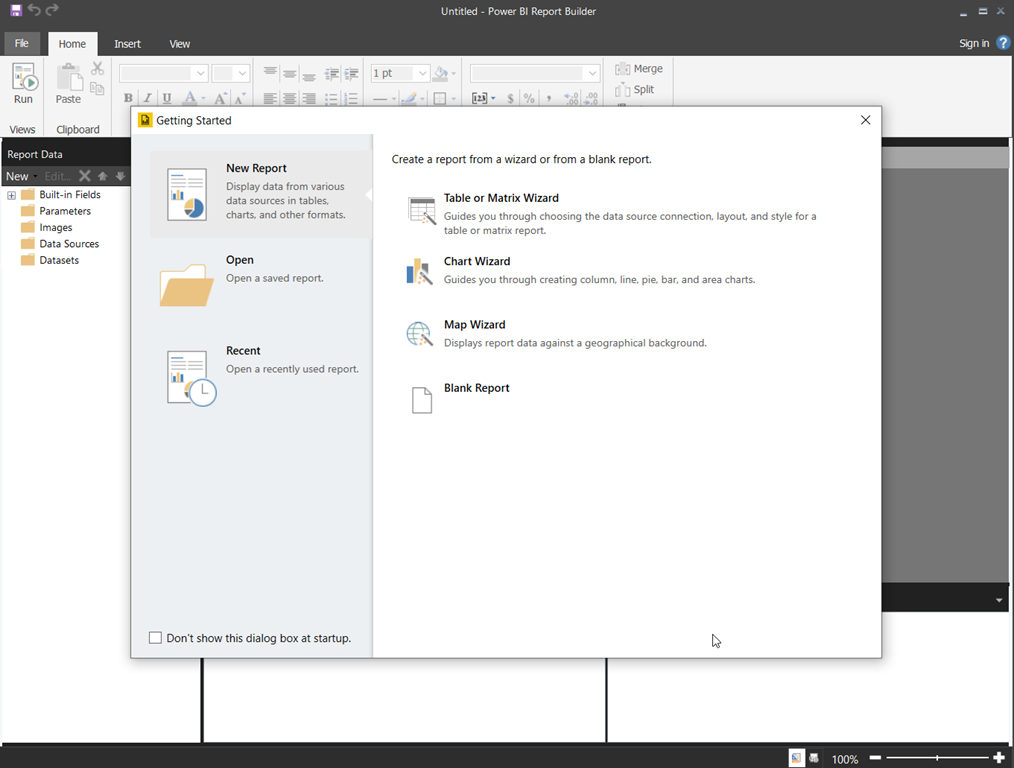Click the bulleted list icon
The image size is (1014, 768).
pyautogui.click(x=331, y=98)
